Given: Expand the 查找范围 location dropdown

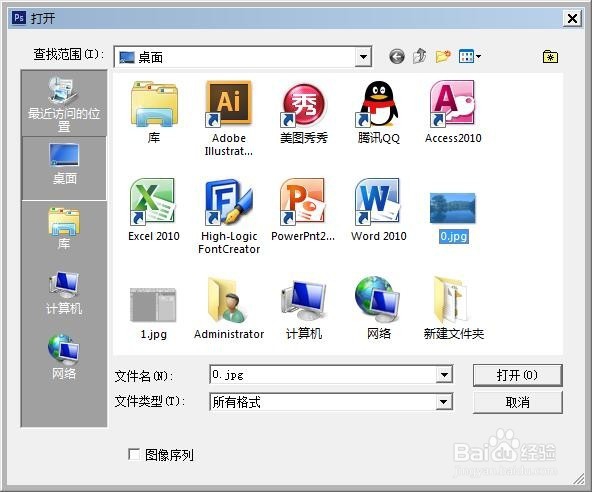Looking at the screenshot, I should (363, 57).
